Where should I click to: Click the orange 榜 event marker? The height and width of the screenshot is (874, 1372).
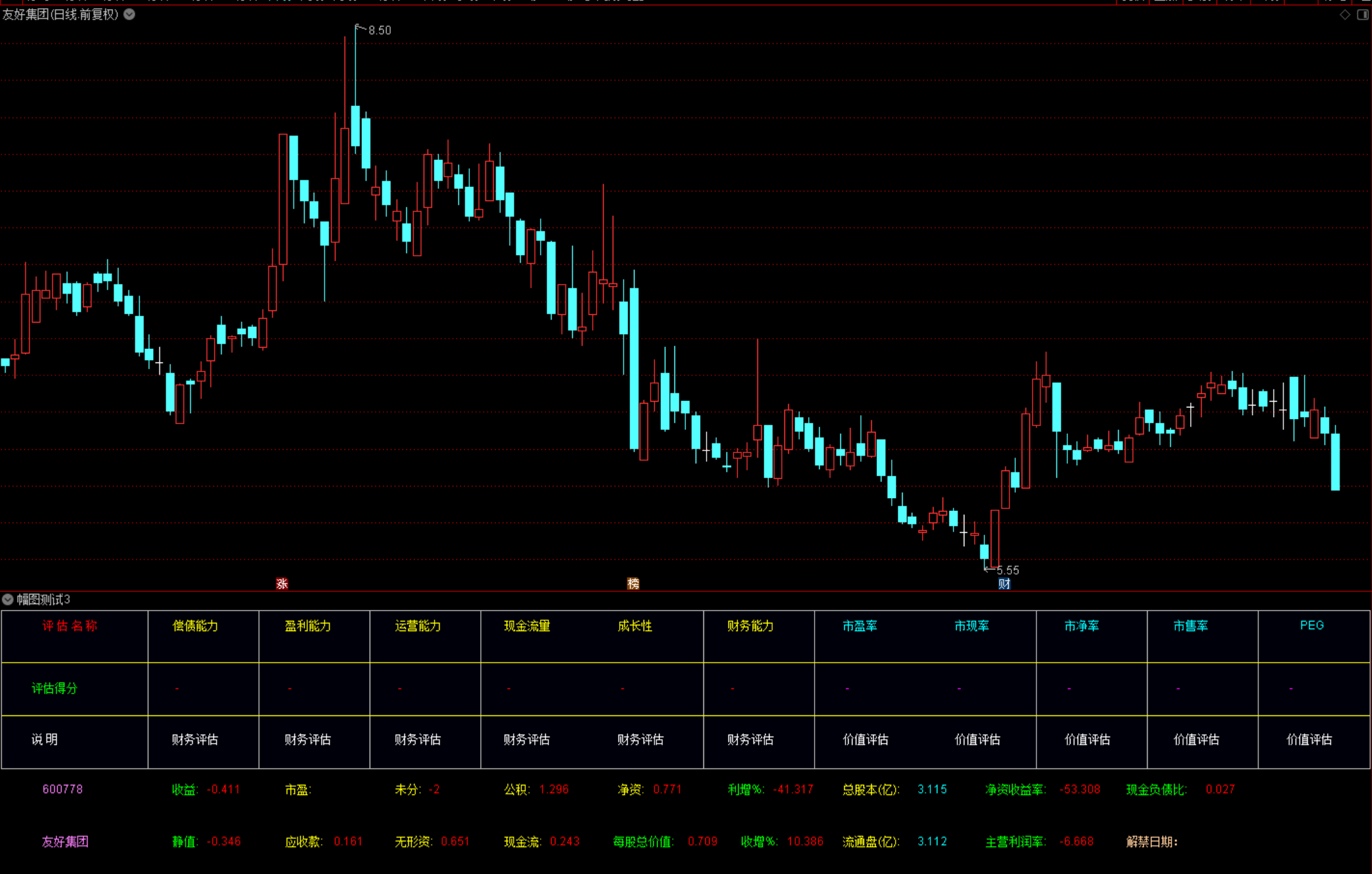[633, 584]
